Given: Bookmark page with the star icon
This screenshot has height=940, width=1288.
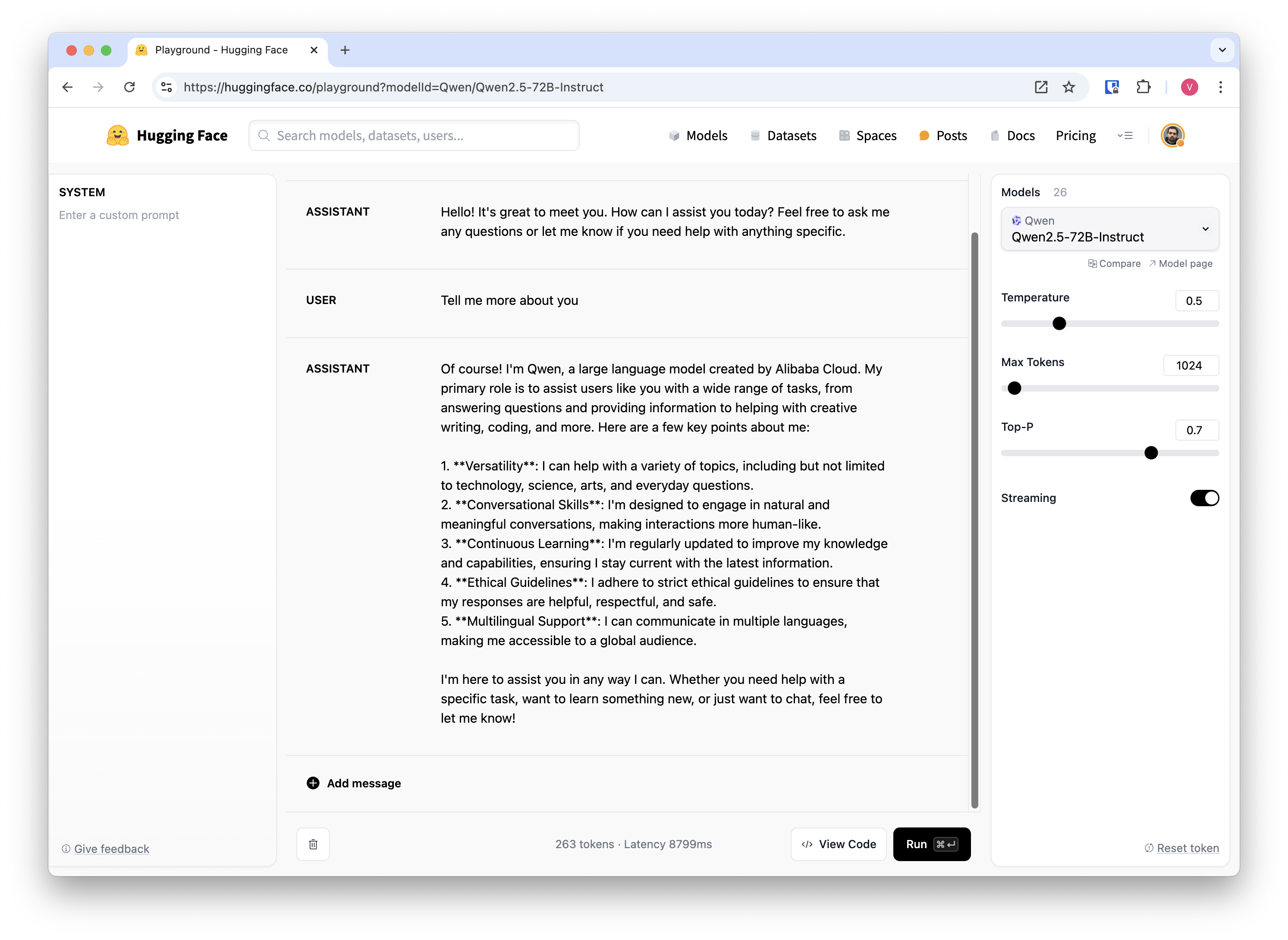Looking at the screenshot, I should 1069,87.
